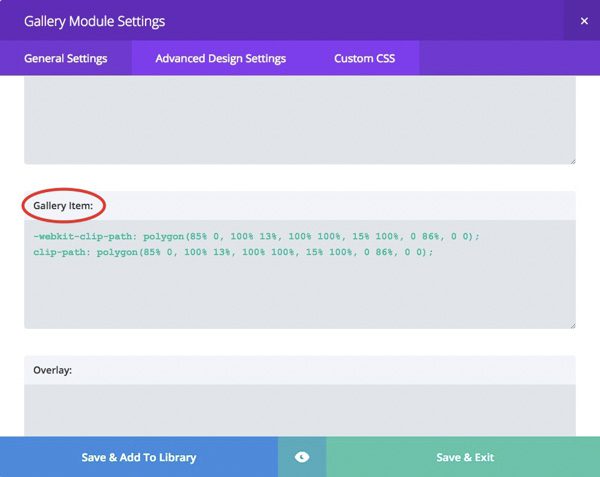Click the Gallery Module Settings title
The height and width of the screenshot is (477, 600).
pos(95,21)
